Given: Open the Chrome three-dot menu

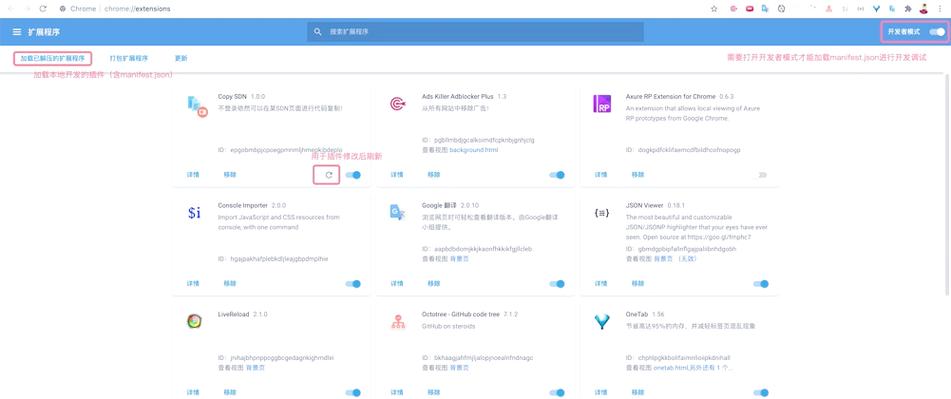Looking at the screenshot, I should click(x=939, y=8).
